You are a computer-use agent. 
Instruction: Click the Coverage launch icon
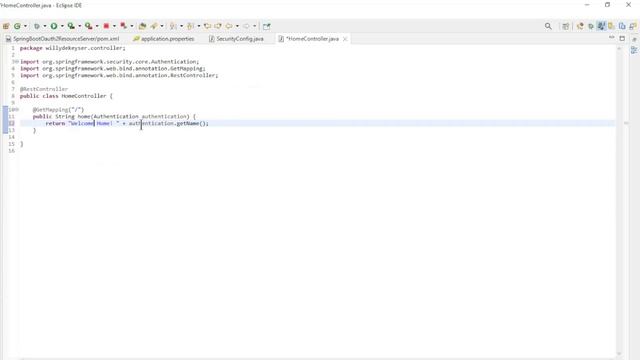[x=71, y=26]
